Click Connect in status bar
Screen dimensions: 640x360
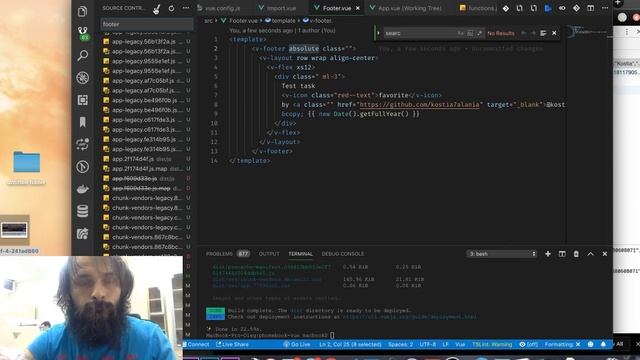point(198,344)
